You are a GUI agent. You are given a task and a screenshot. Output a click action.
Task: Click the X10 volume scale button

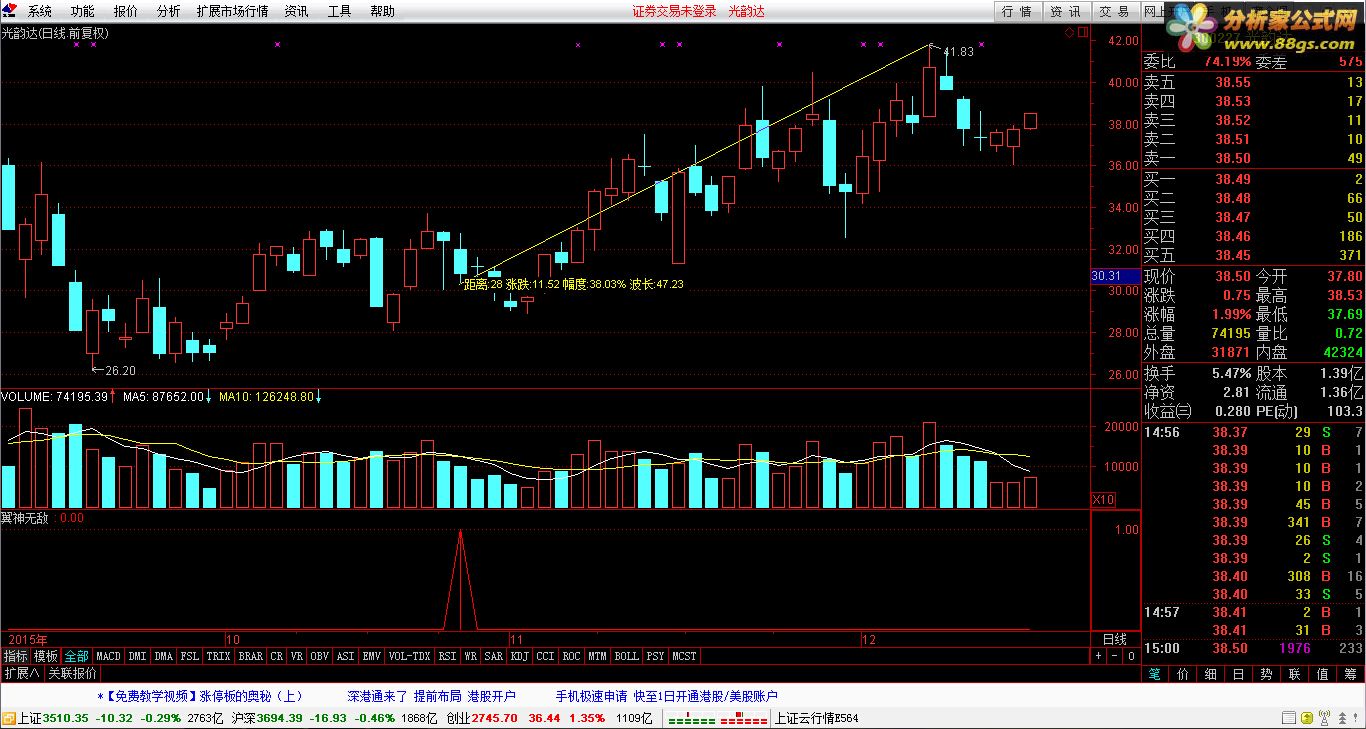(x=1102, y=499)
